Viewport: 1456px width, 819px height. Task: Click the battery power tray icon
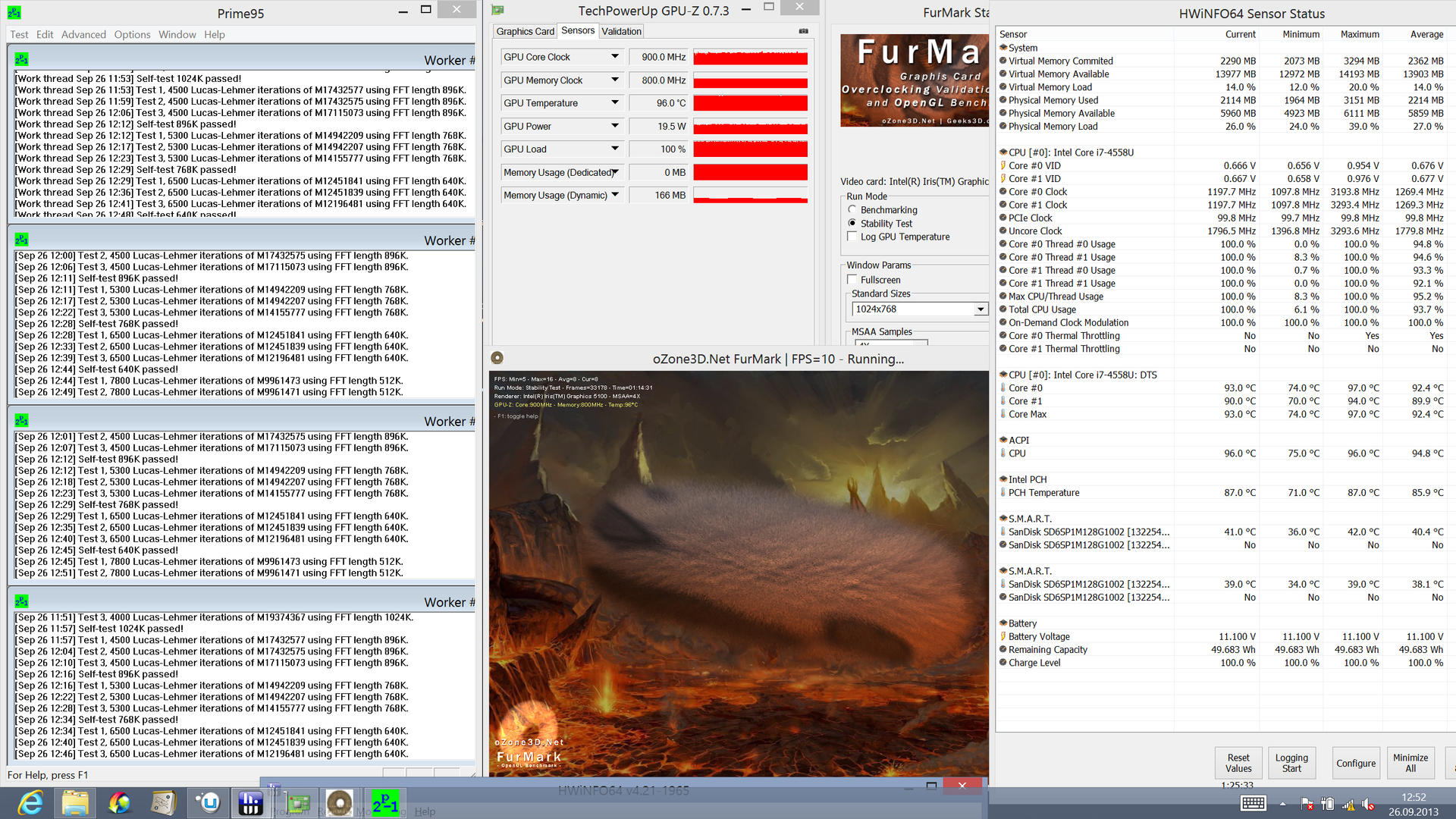(x=1327, y=804)
